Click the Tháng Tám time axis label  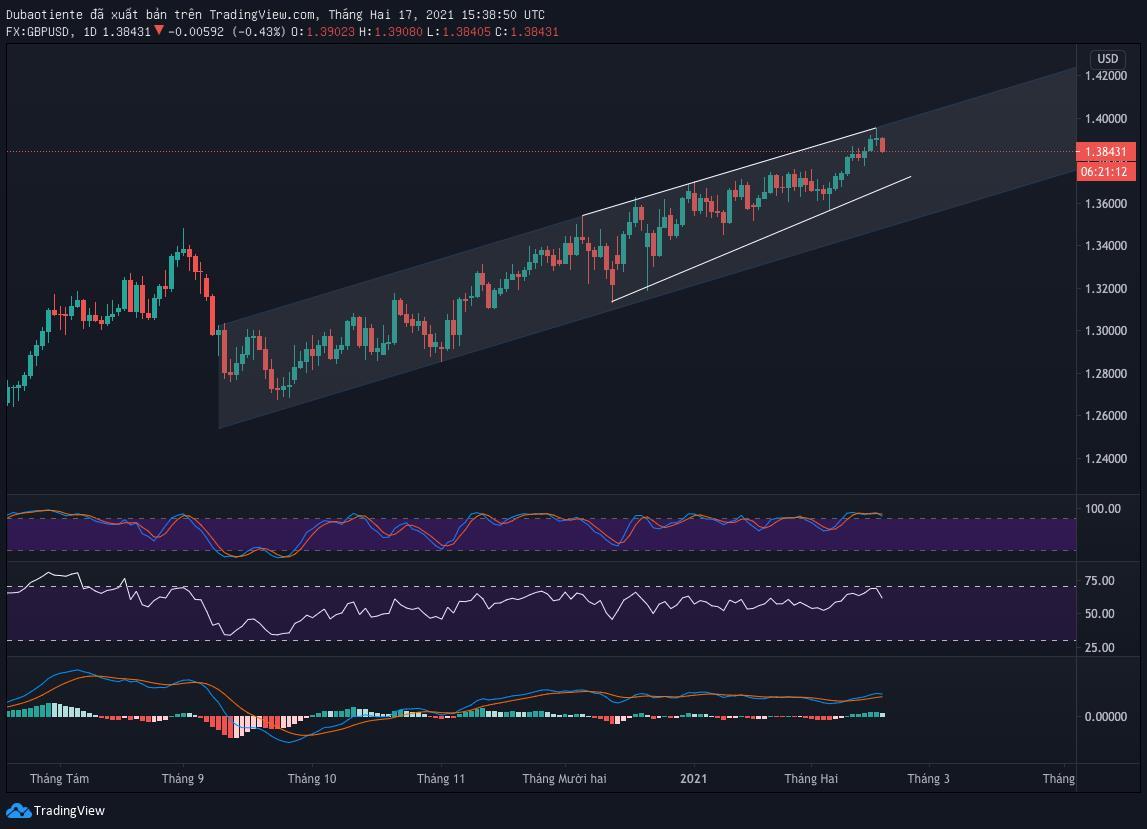pos(59,779)
